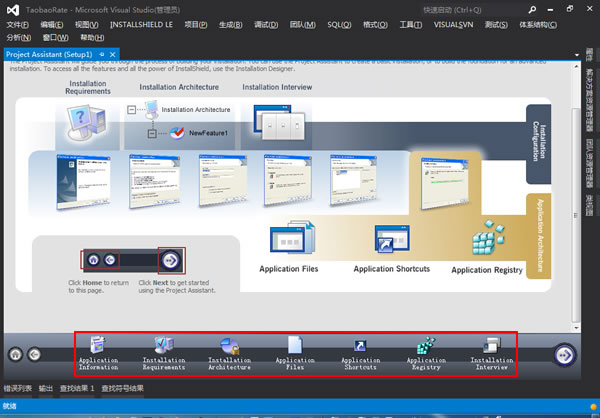Pin the Project Assistant tab
Viewport: 600px width, 418px height.
102,54
